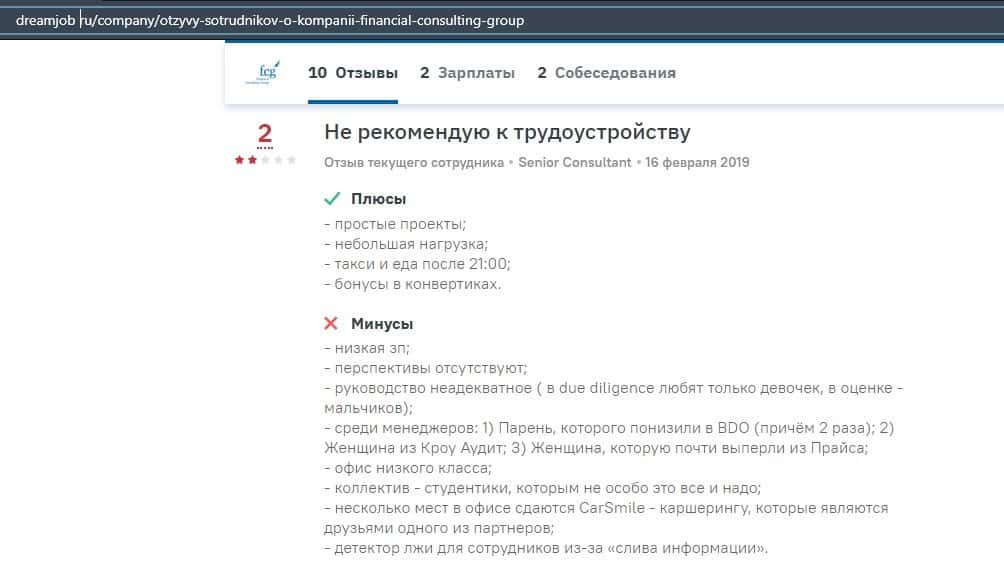Image resolution: width=1004 pixels, height=579 pixels.
Task: Click line небольшая нагрузка
Action: (x=406, y=244)
